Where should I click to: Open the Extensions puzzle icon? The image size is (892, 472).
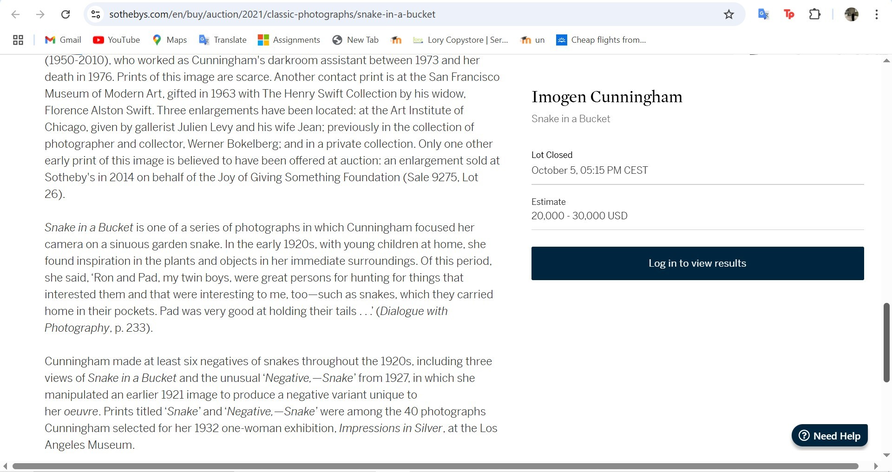[815, 15]
